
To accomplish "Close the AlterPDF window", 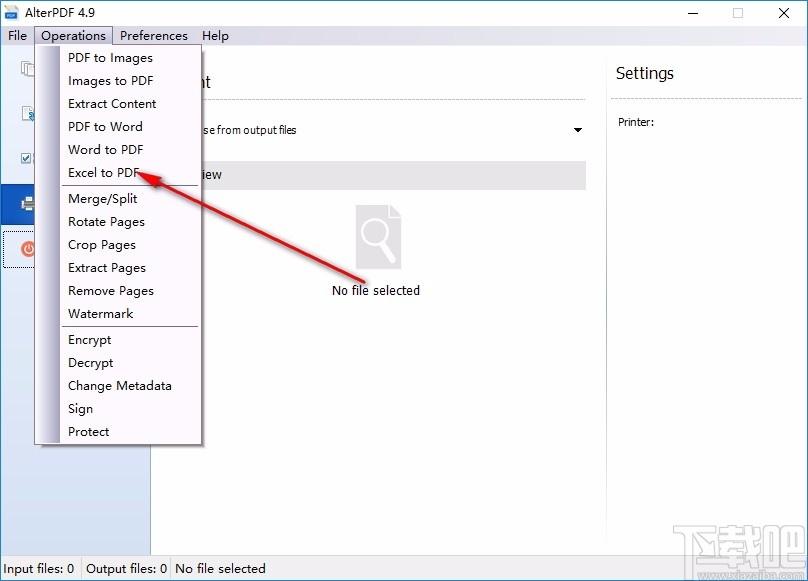I will point(784,13).
